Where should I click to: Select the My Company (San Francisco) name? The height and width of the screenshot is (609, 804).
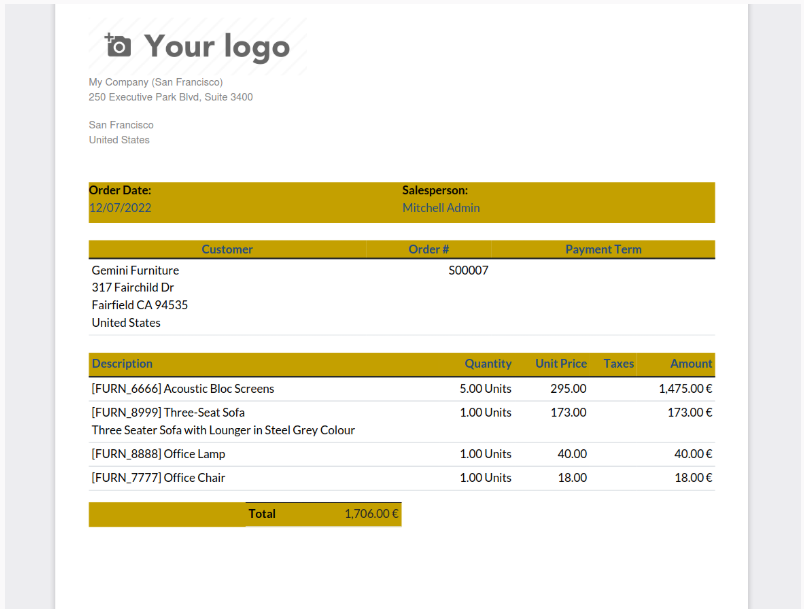(x=155, y=82)
